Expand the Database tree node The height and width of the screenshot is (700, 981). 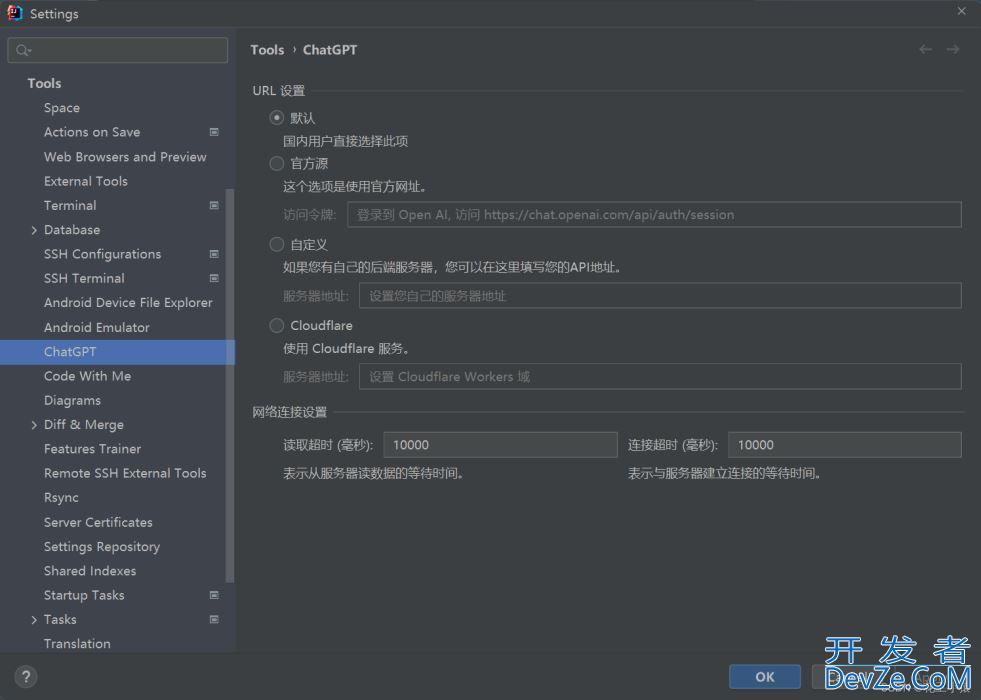pyautogui.click(x=34, y=230)
